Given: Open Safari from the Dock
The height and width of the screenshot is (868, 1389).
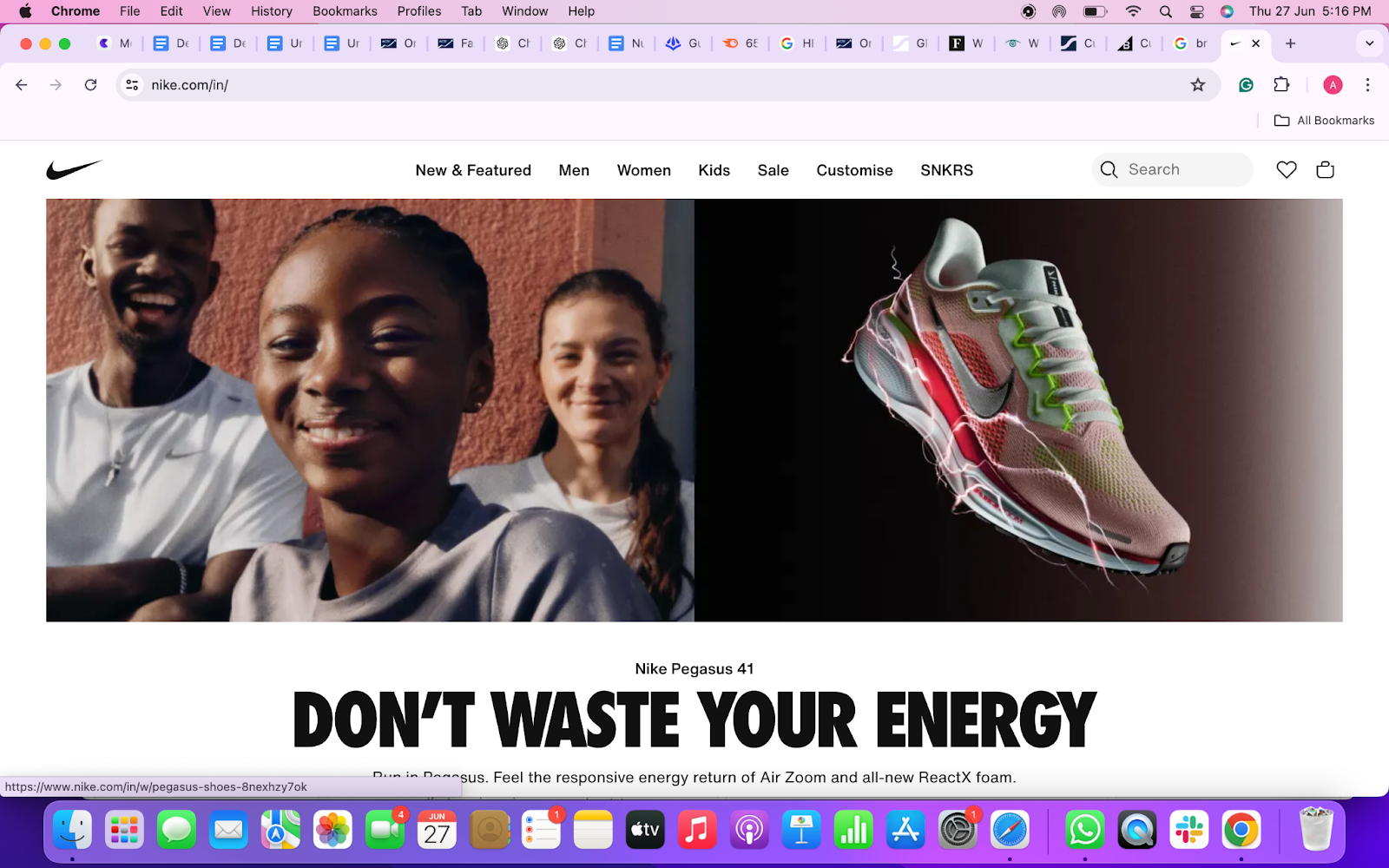Looking at the screenshot, I should click(1010, 831).
